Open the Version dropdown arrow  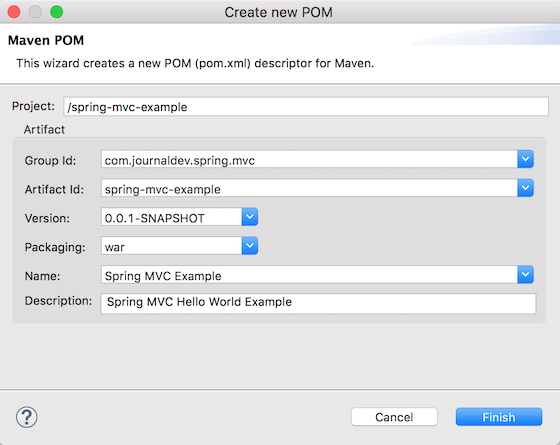250,217
